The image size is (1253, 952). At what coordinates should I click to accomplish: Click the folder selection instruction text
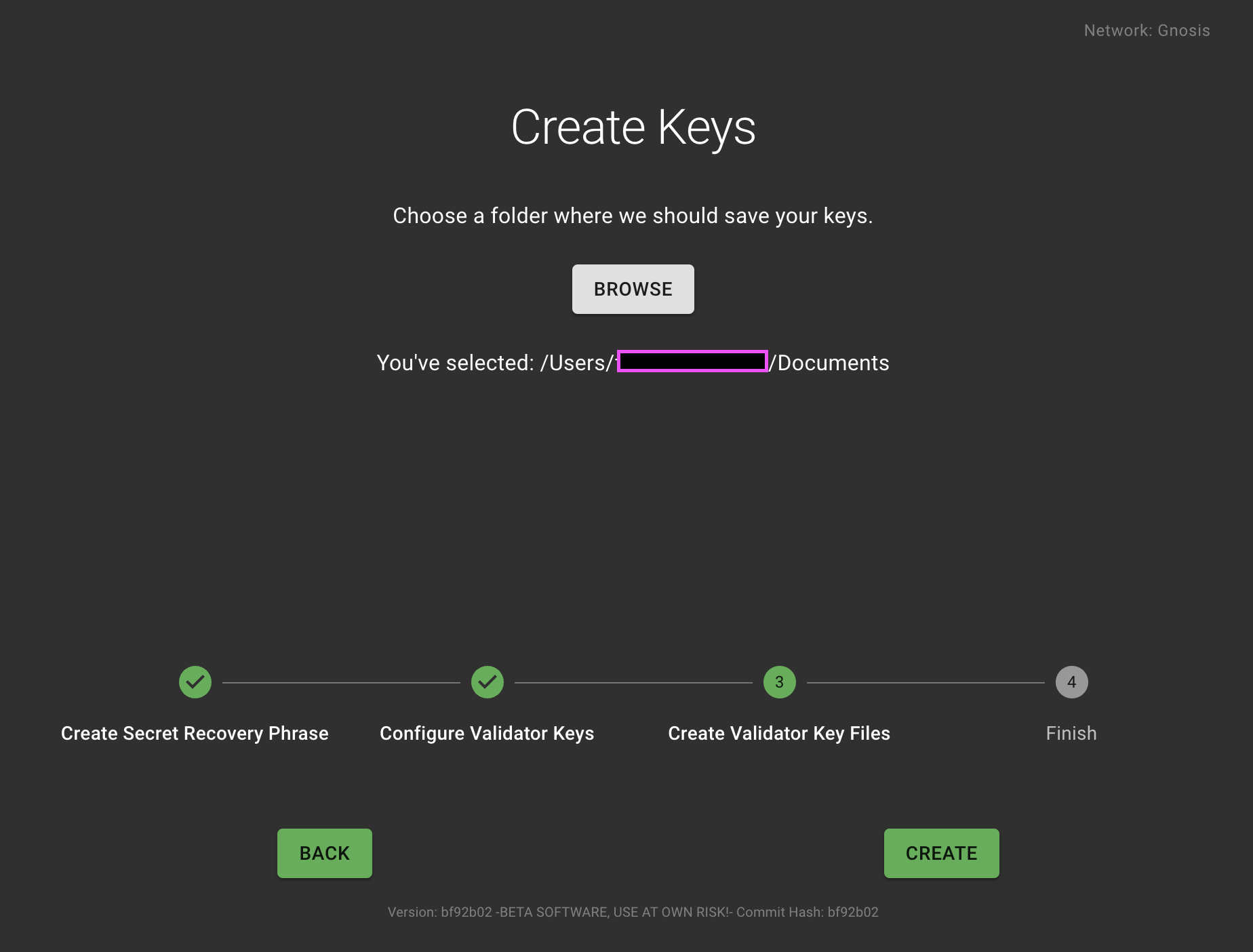[x=633, y=216]
